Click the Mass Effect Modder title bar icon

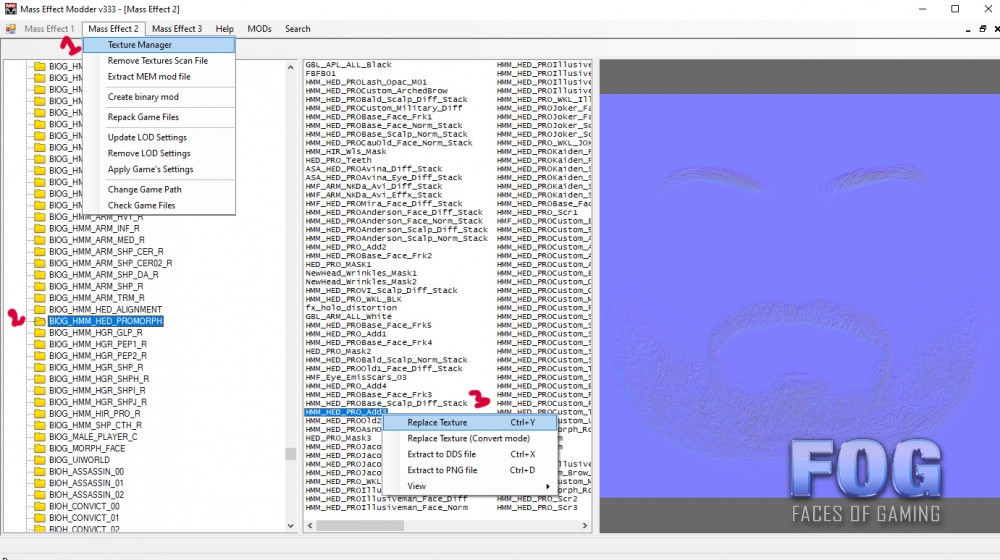[10, 8]
